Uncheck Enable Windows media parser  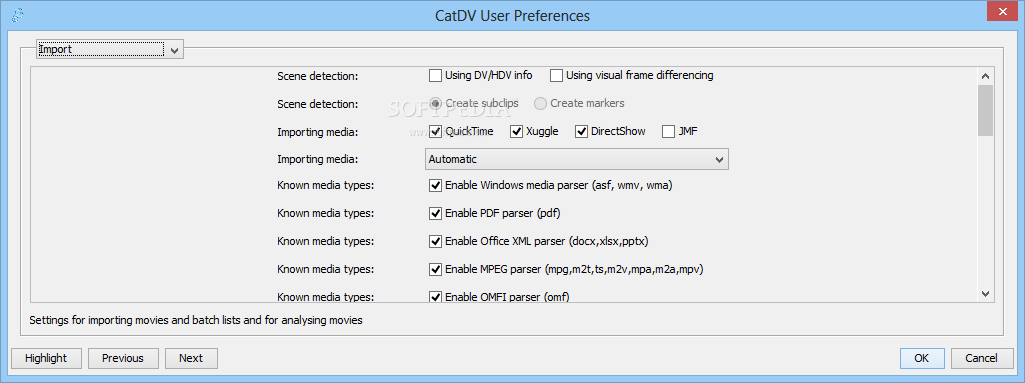click(x=435, y=186)
